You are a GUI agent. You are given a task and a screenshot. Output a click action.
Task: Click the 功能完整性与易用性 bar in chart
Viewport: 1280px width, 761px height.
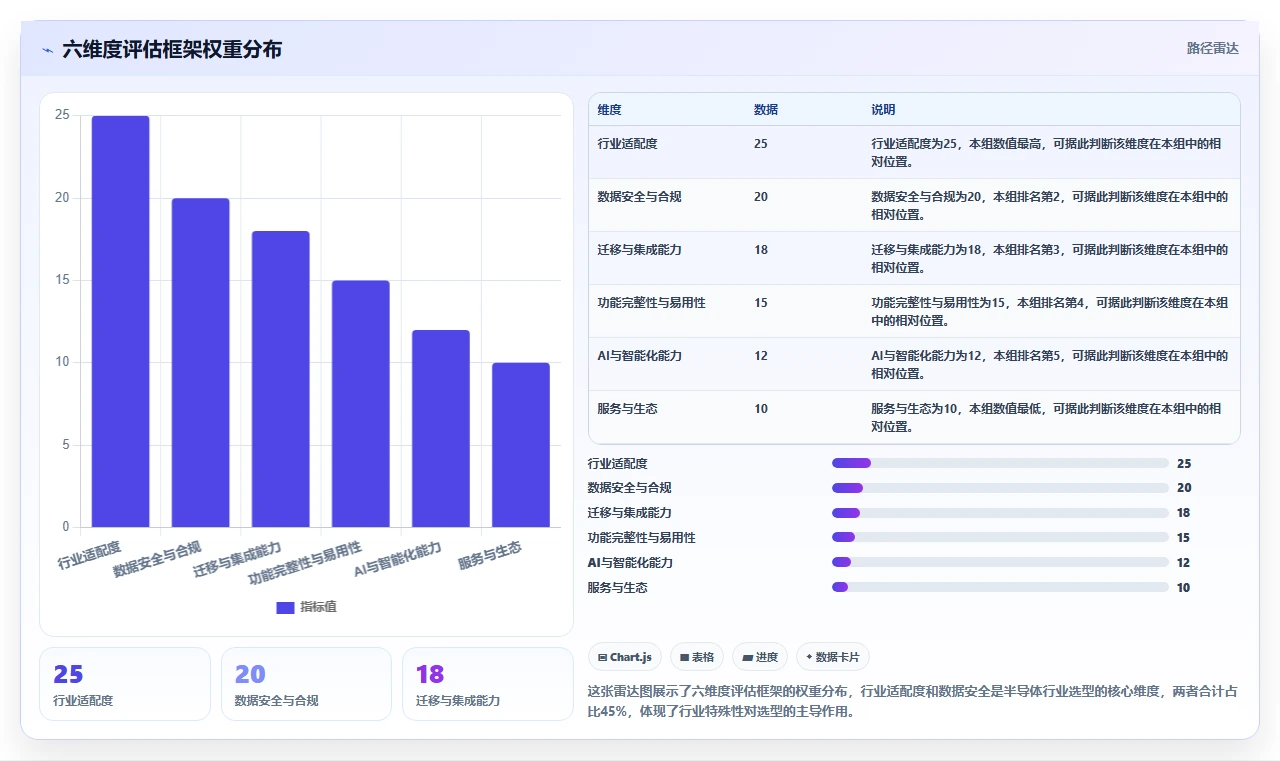click(x=361, y=404)
